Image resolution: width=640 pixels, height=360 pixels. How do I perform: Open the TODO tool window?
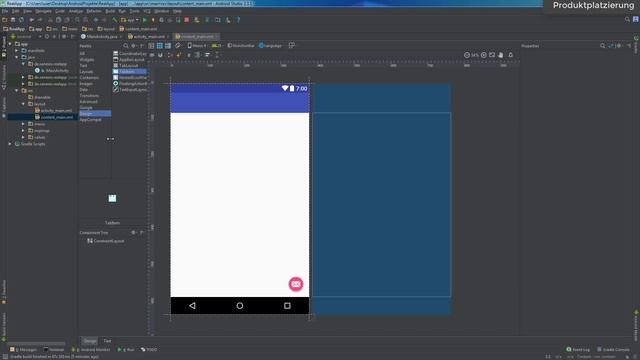[149, 350]
